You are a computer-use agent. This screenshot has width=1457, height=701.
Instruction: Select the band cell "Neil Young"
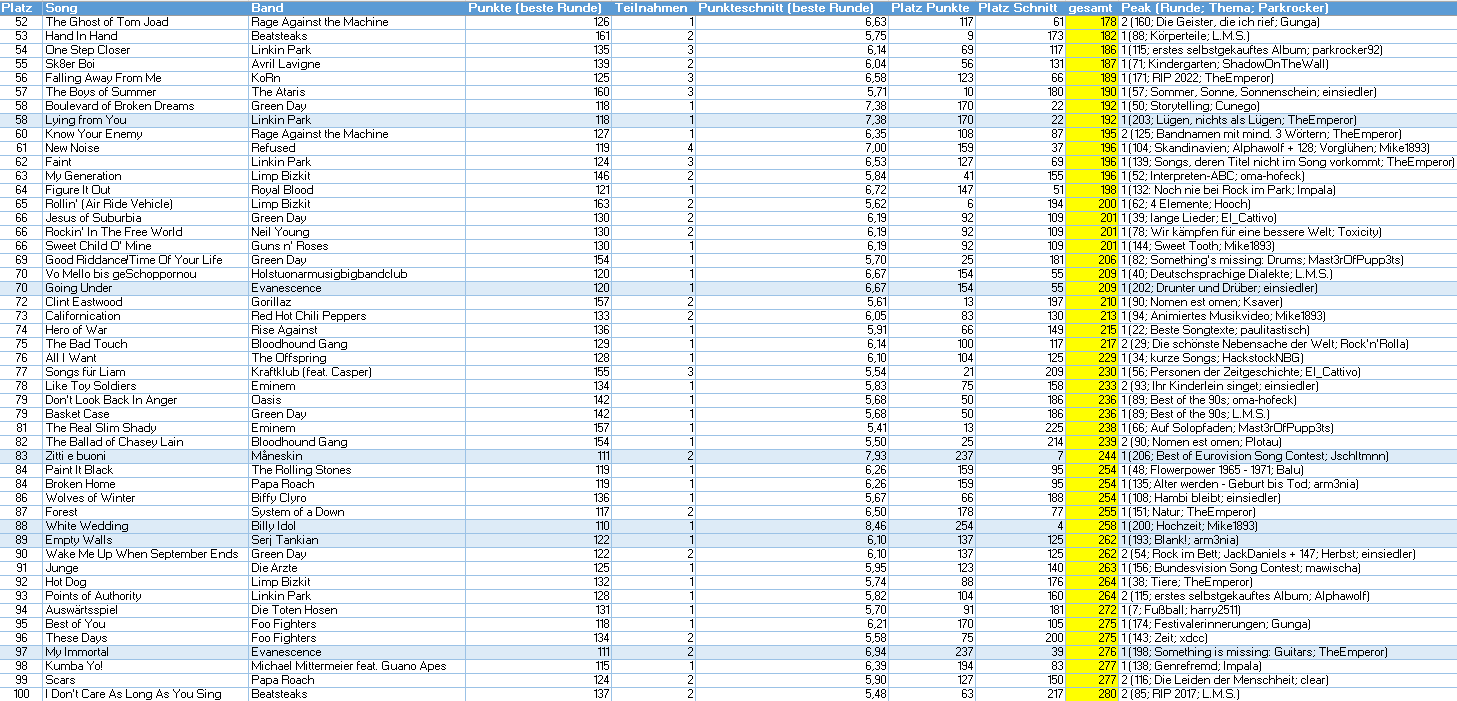(357, 232)
